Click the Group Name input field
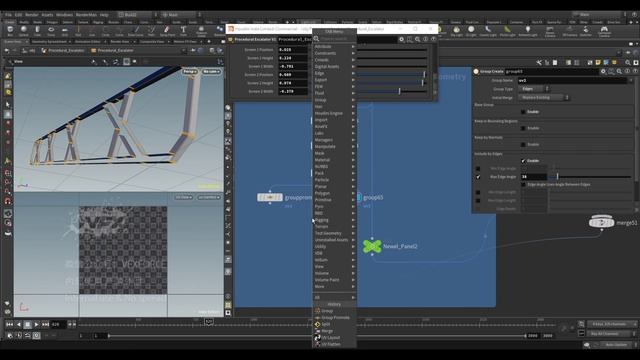Image resolution: width=640 pixels, height=360 pixels. pos(572,80)
